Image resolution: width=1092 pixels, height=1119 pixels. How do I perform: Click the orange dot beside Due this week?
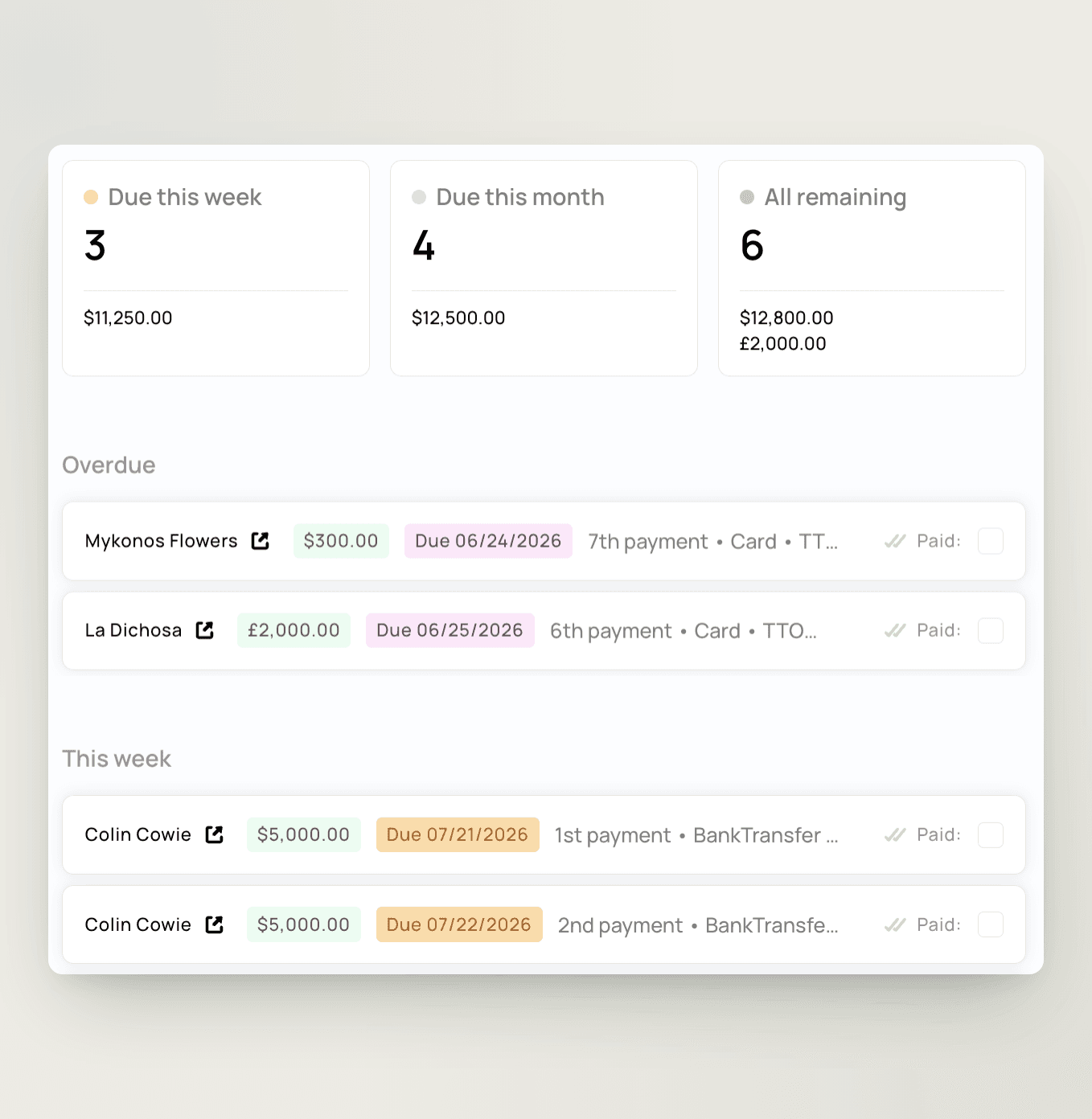(x=91, y=197)
